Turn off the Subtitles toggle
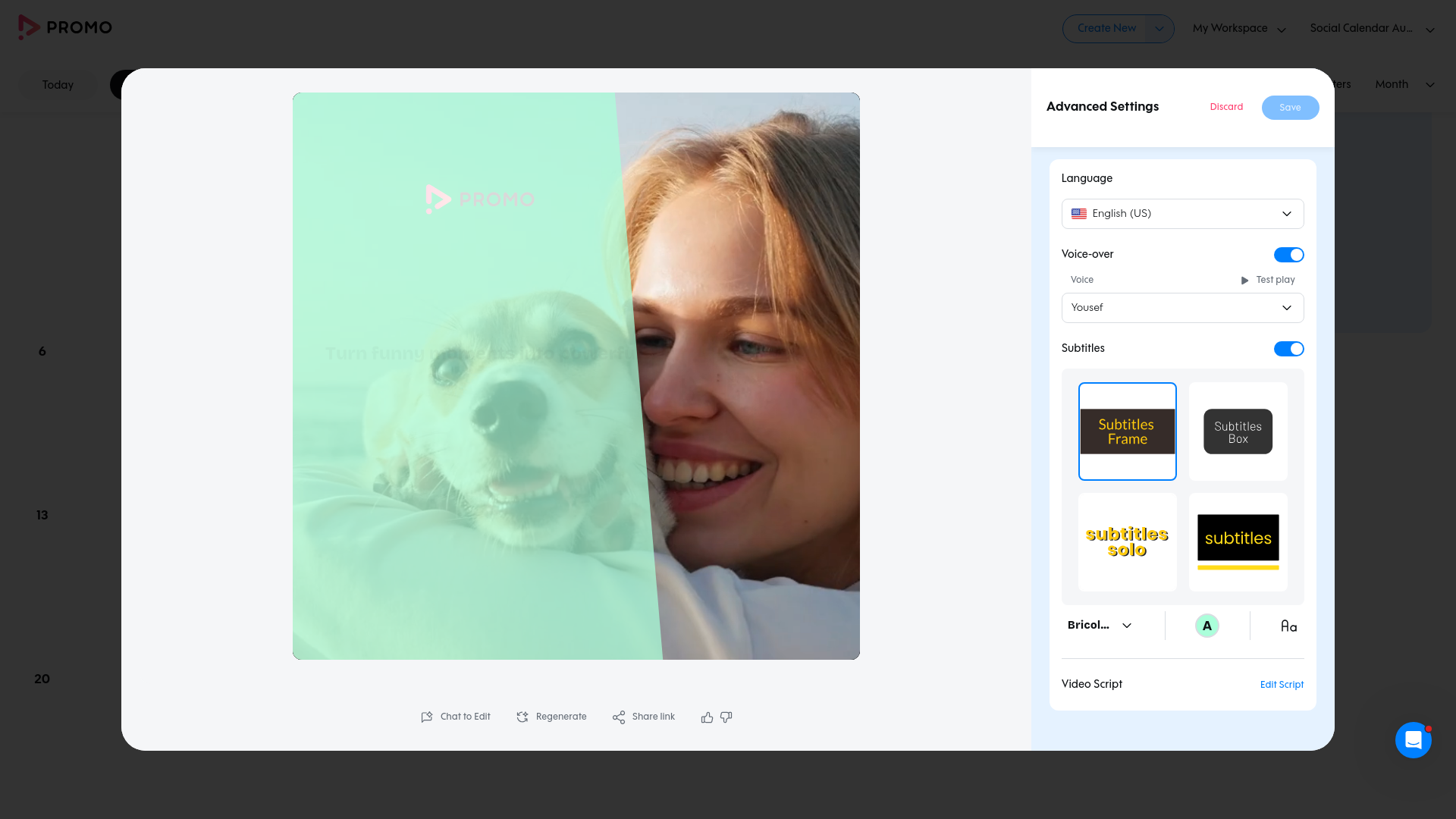Viewport: 1456px width, 819px height. point(1288,349)
